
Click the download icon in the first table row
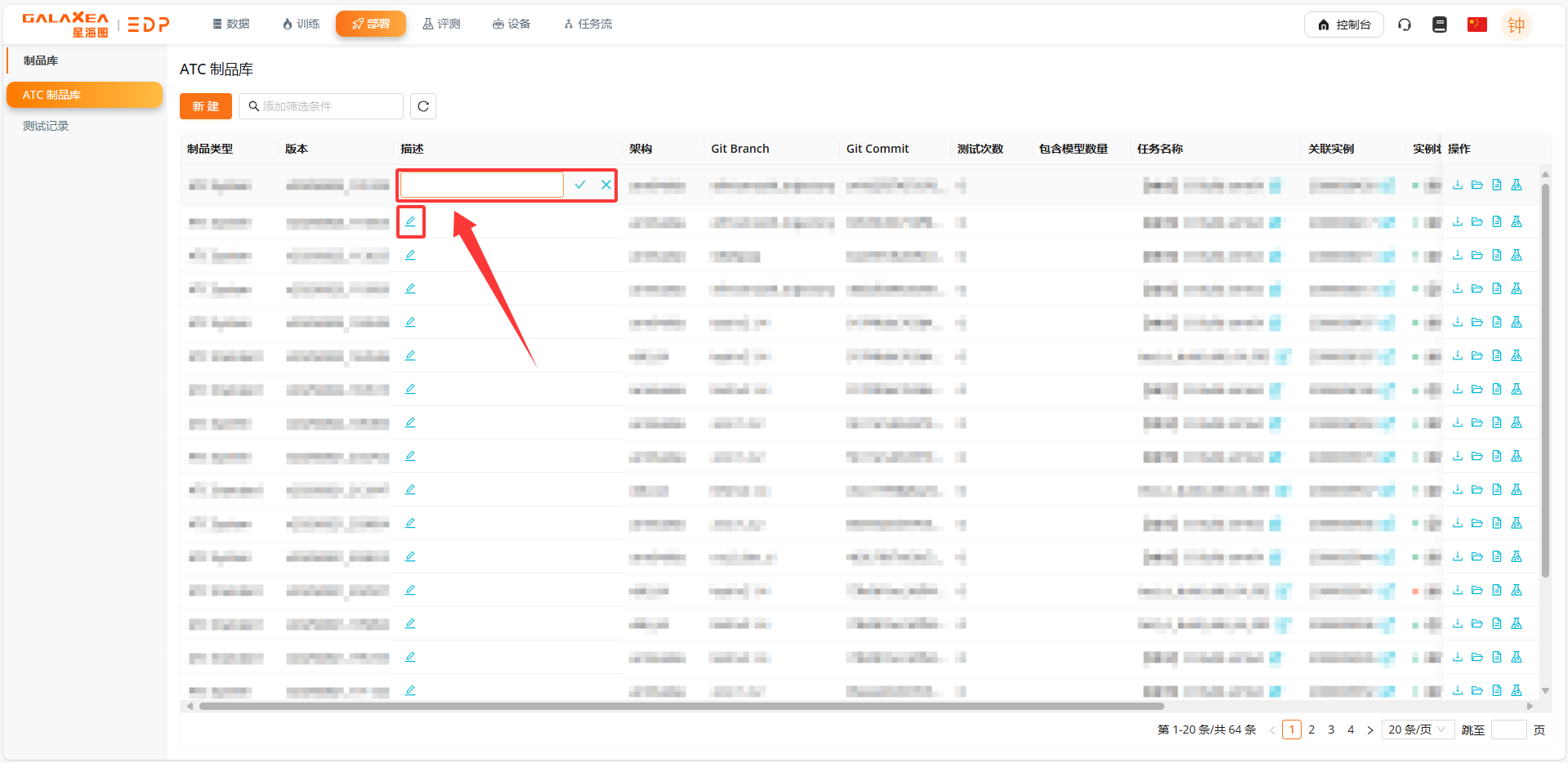(1458, 185)
